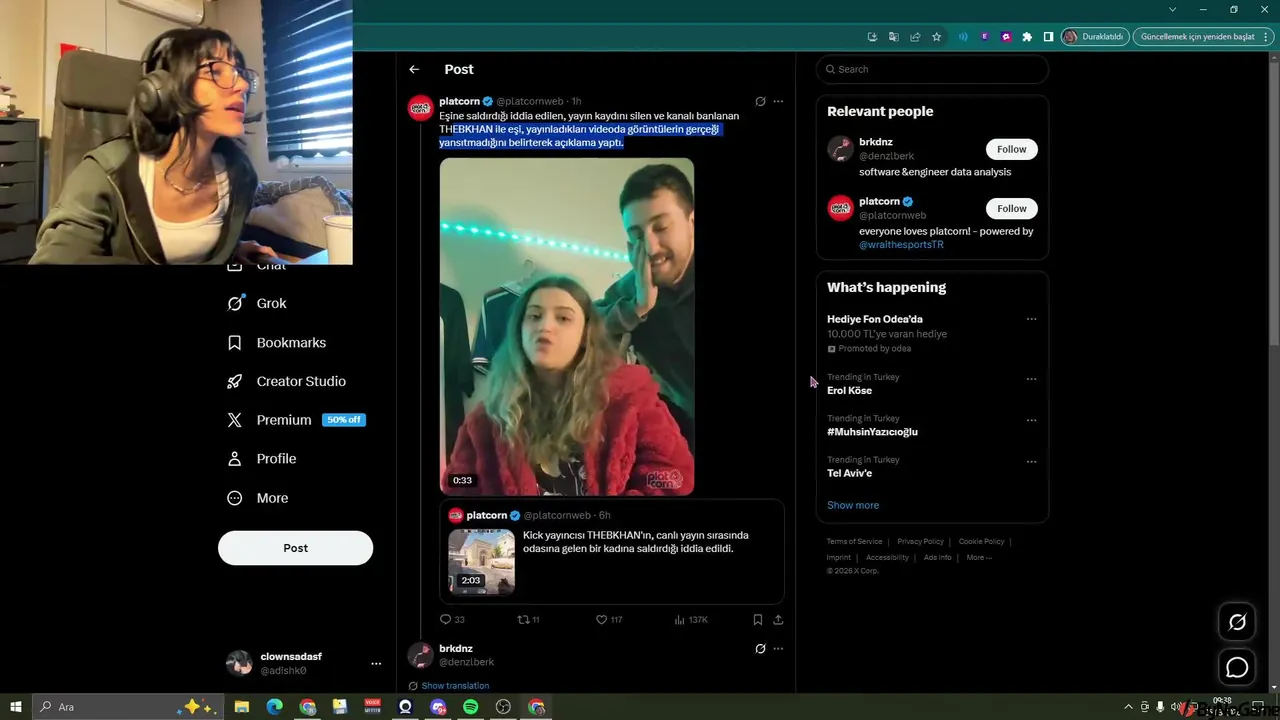The height and width of the screenshot is (720, 1280).
Task: Click the translate page icon in address bar
Action: pyautogui.click(x=893, y=37)
